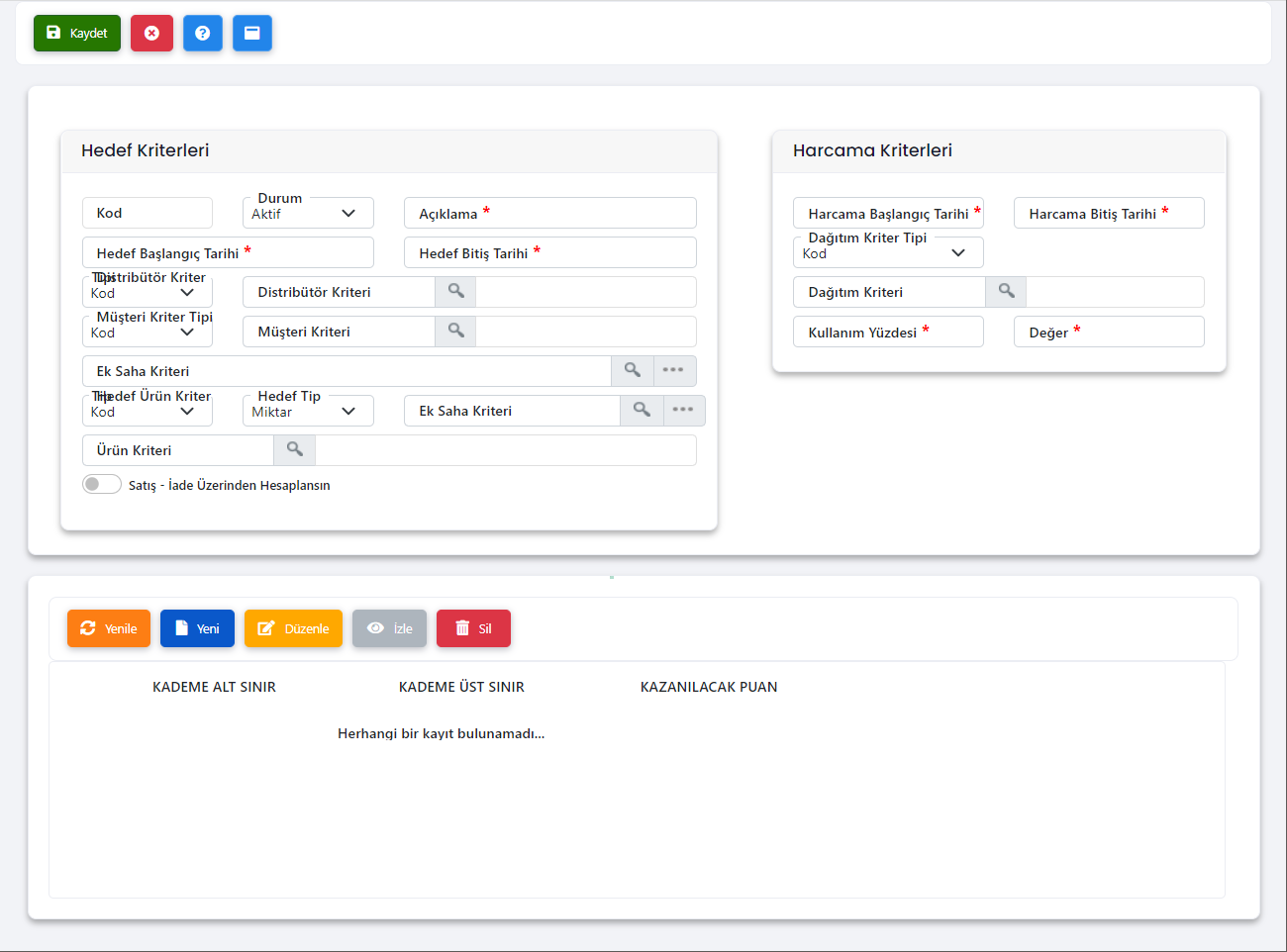
Task: Open Hedef Ürün Kriter Tipi dropdown
Action: (148, 411)
